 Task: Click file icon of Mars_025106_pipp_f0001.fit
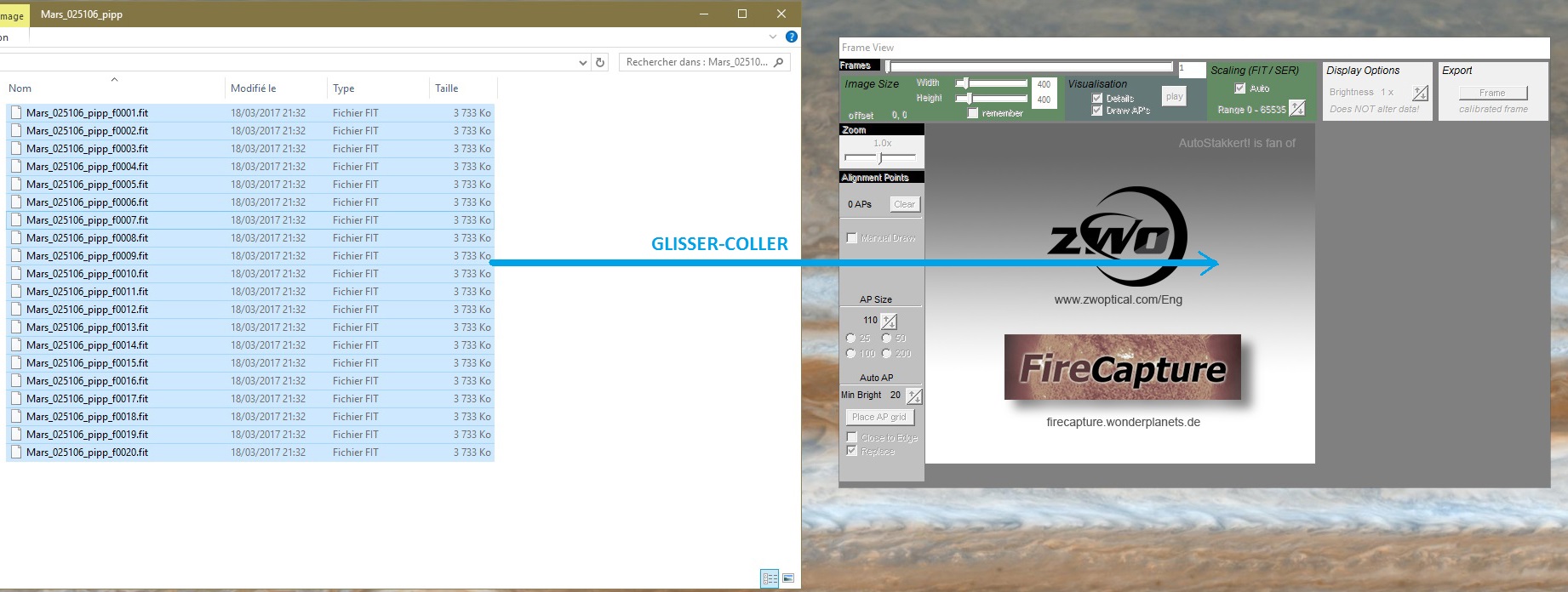pyautogui.click(x=16, y=112)
